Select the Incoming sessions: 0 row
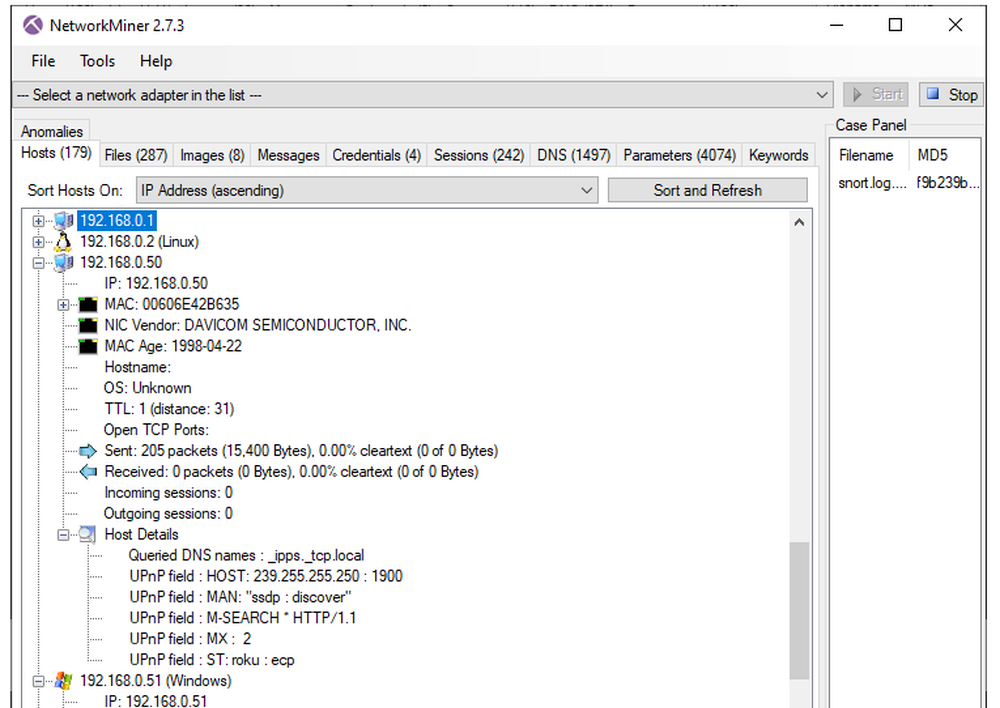Image resolution: width=1000 pixels, height=708 pixels. coord(168,493)
